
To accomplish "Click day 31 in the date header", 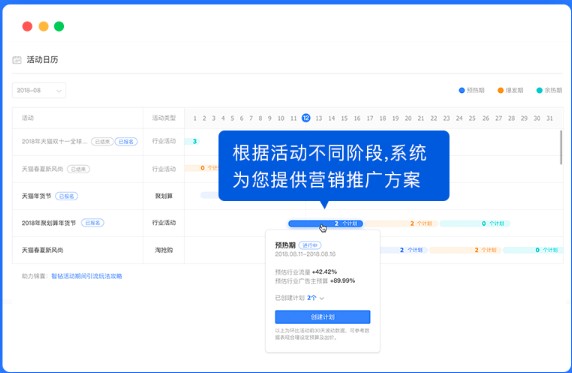I will point(549,118).
